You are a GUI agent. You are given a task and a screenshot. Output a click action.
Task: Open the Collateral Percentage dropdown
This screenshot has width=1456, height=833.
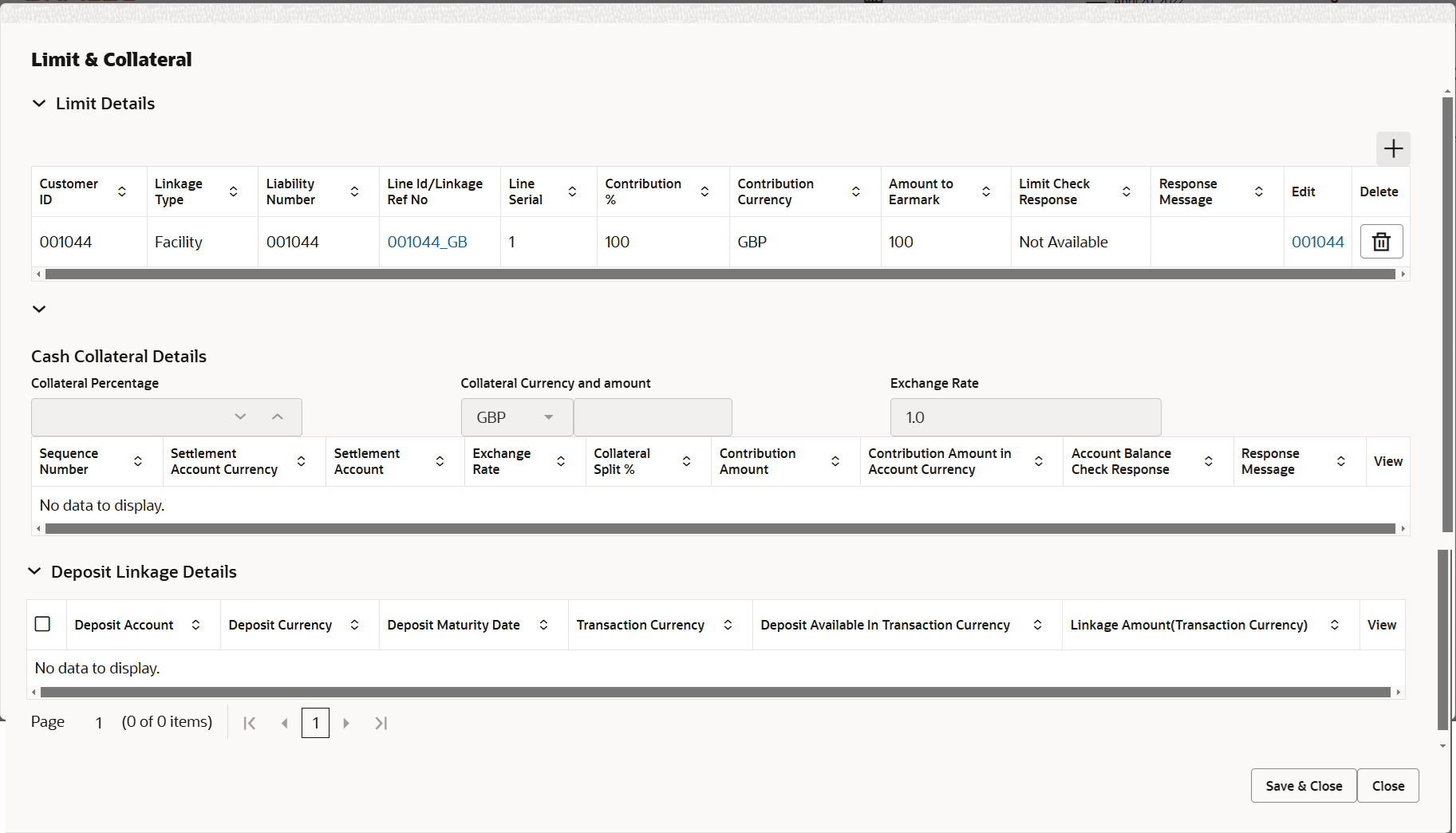tap(240, 416)
